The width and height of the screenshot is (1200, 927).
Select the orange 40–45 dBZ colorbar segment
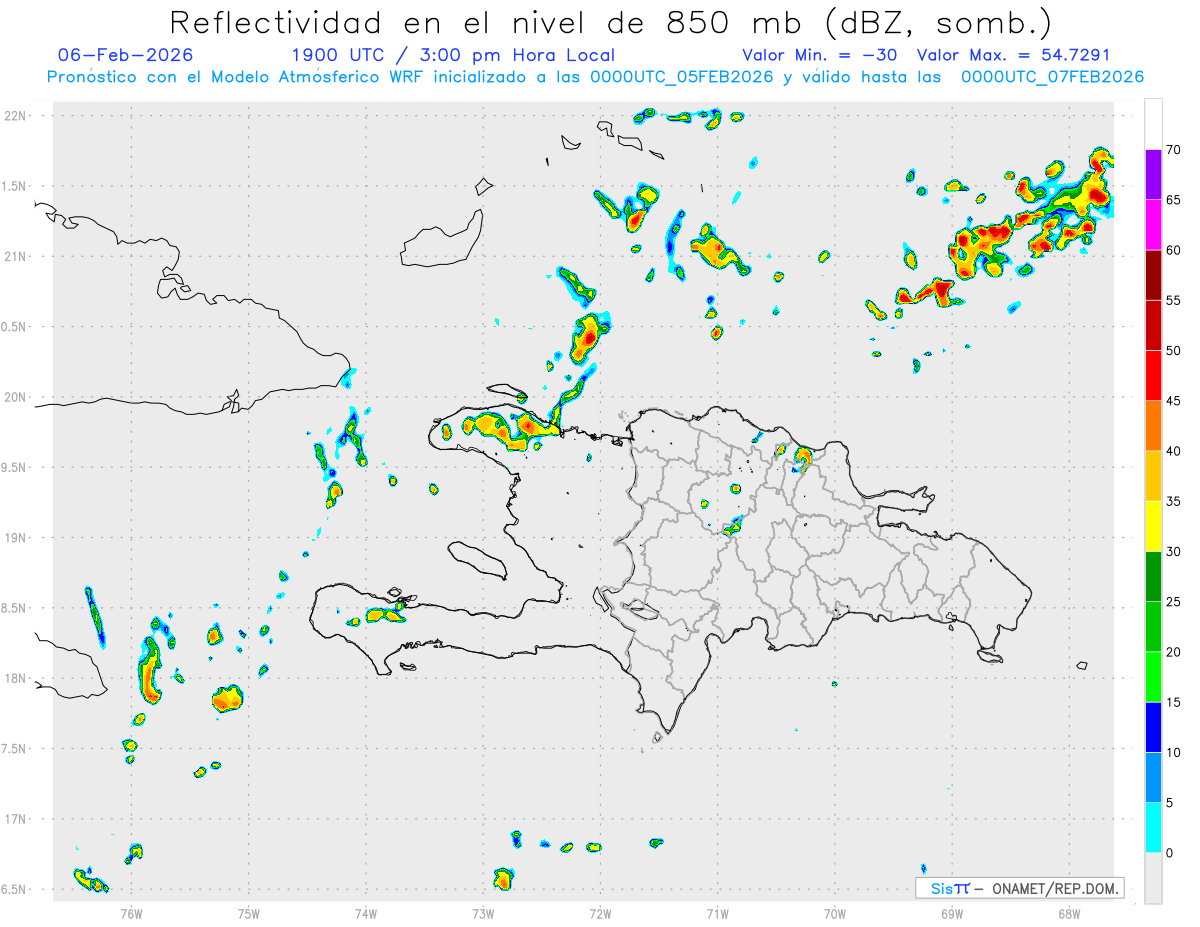tap(1153, 426)
